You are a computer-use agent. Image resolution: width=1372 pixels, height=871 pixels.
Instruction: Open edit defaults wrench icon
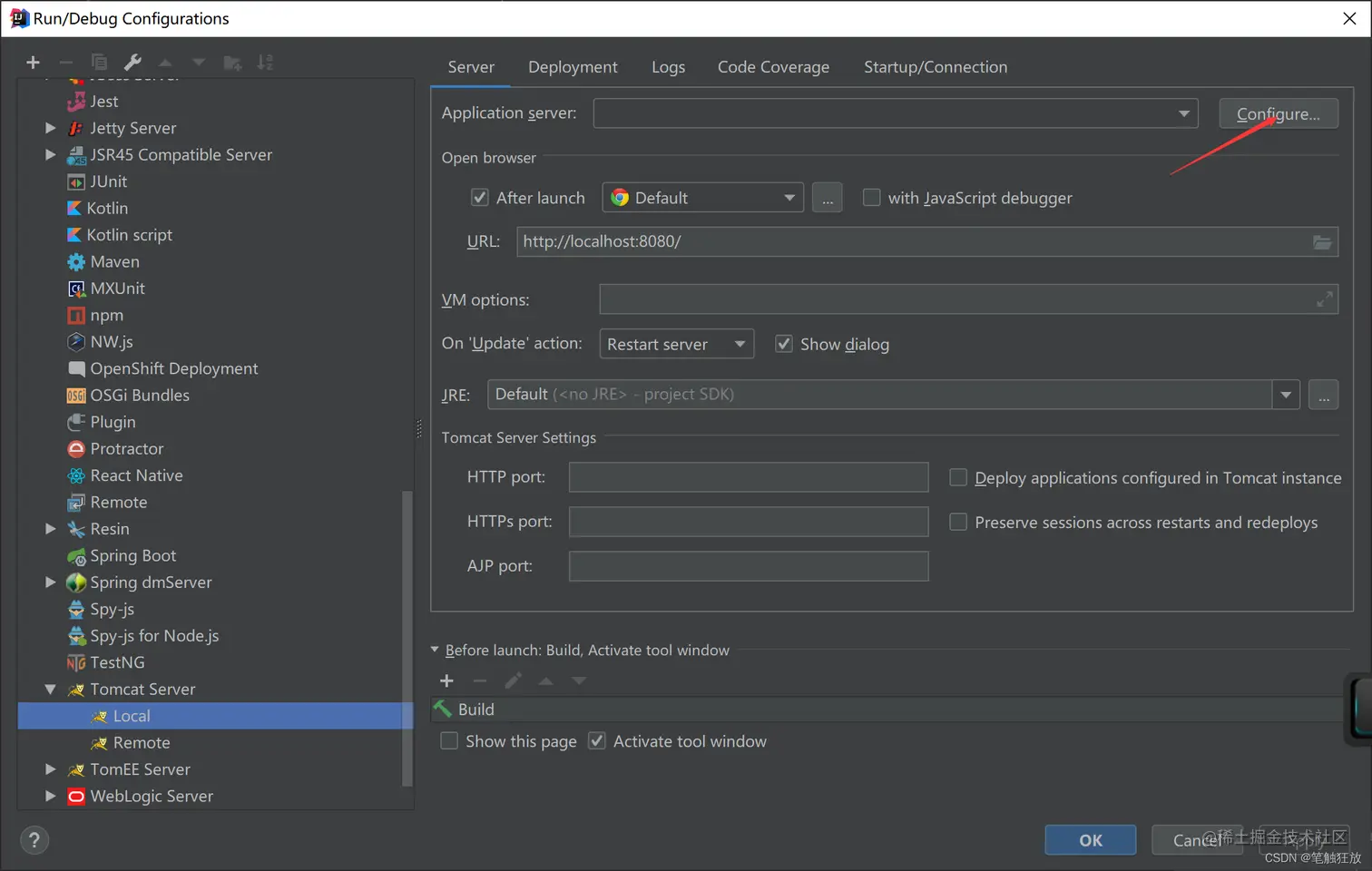(132, 63)
